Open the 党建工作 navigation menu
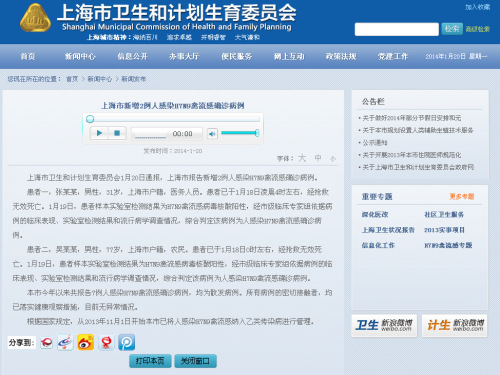 [393, 56]
